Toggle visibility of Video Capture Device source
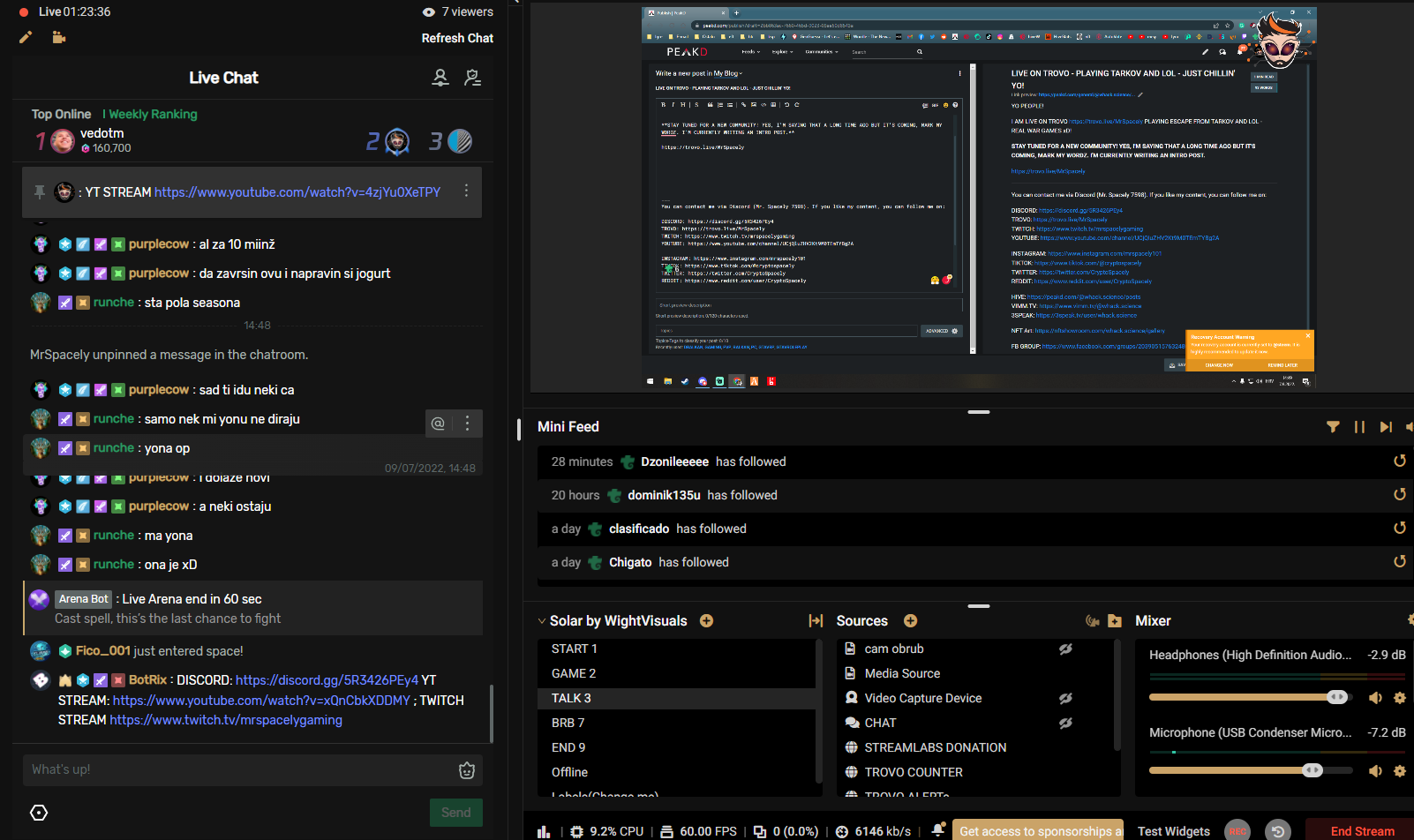 [x=1065, y=698]
